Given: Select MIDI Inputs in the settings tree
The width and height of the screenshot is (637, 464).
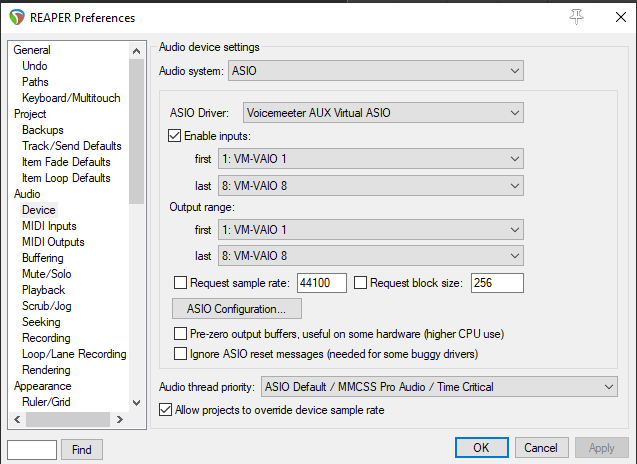Looking at the screenshot, I should [x=49, y=226].
